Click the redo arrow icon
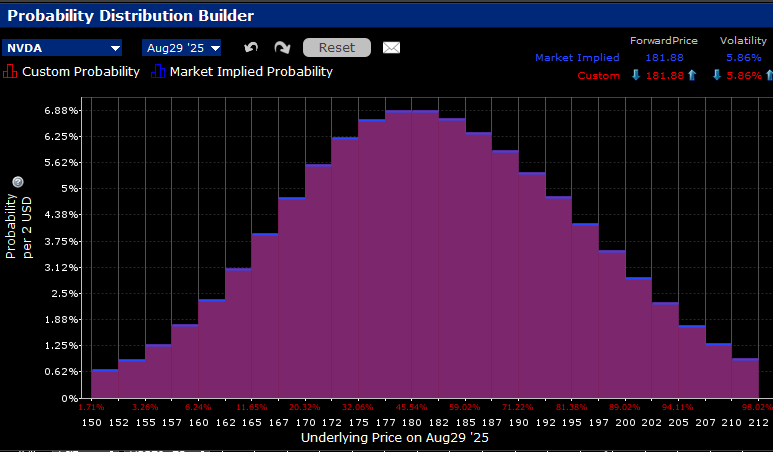This screenshot has height=452, width=773. [x=282, y=48]
